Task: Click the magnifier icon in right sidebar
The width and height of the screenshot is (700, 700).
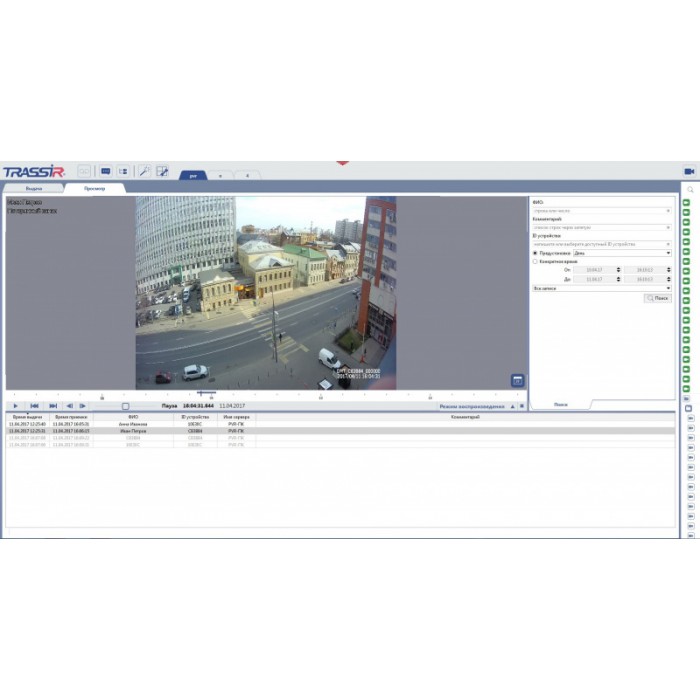Action: (689, 189)
